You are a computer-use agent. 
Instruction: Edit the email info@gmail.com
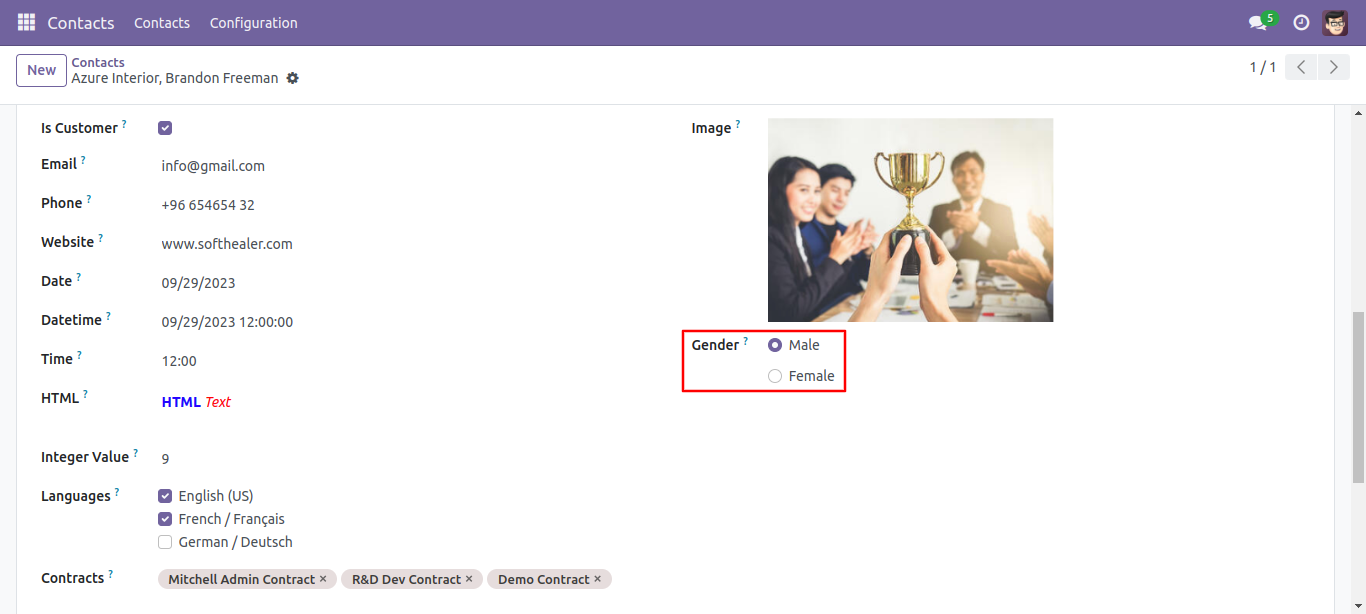[x=213, y=166]
